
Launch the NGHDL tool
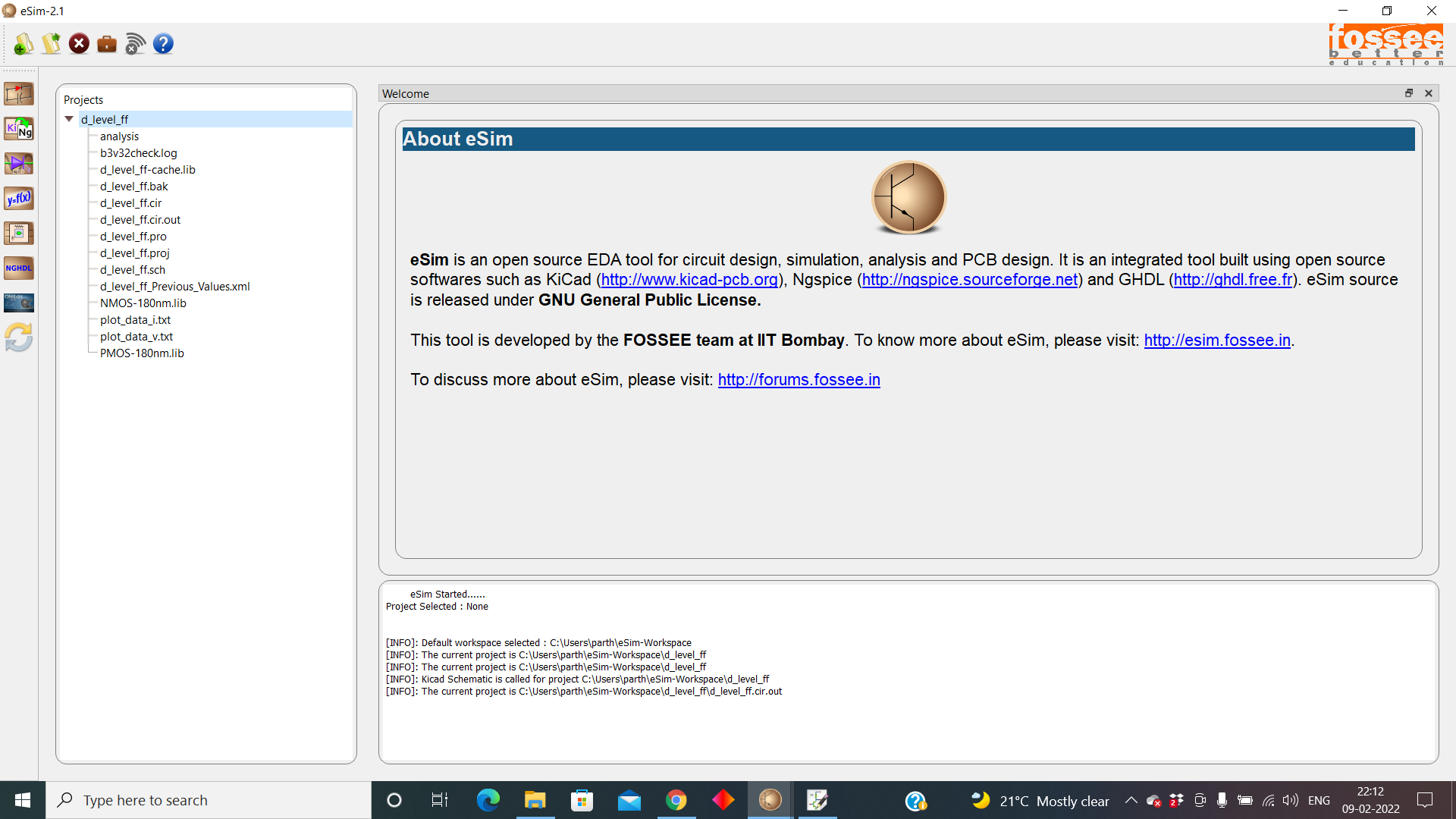pyautogui.click(x=19, y=268)
